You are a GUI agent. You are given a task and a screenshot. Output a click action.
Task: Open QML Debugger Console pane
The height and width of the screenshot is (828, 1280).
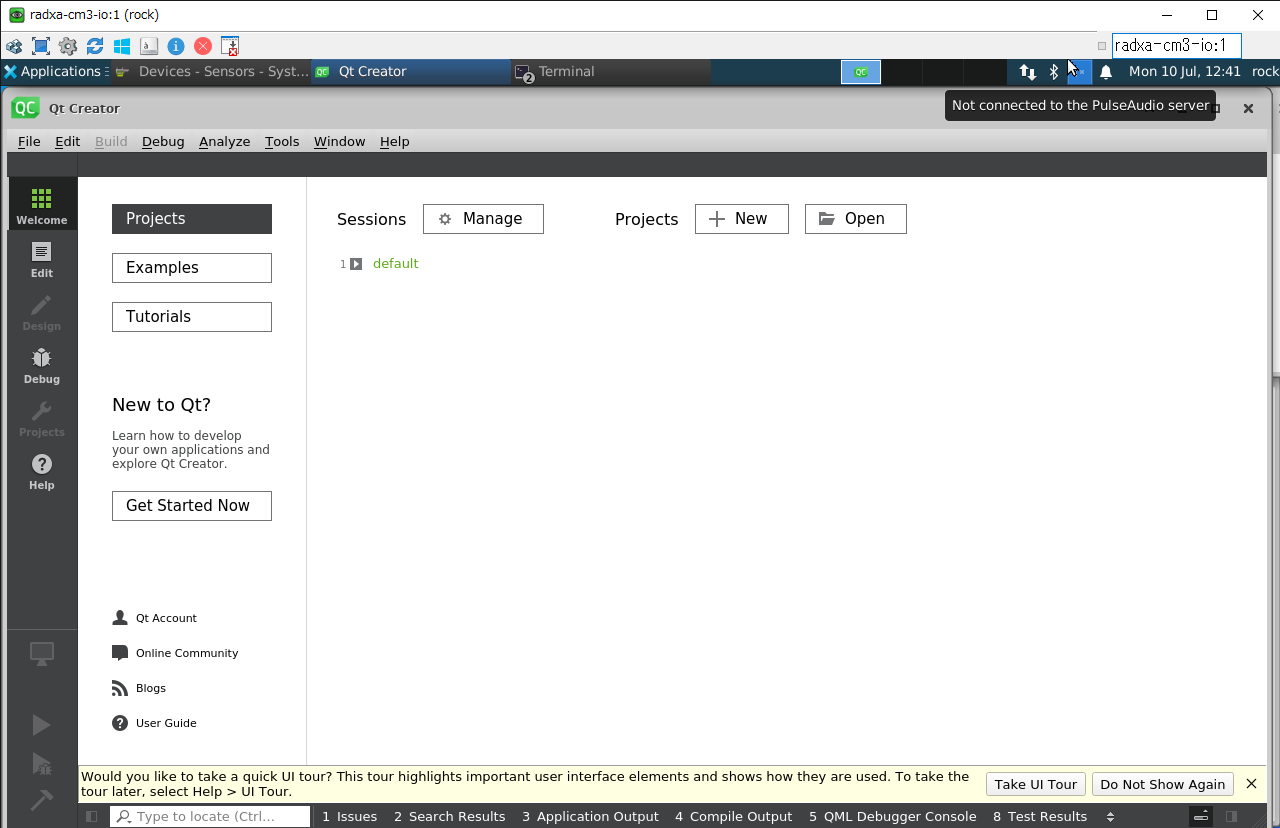click(892, 816)
